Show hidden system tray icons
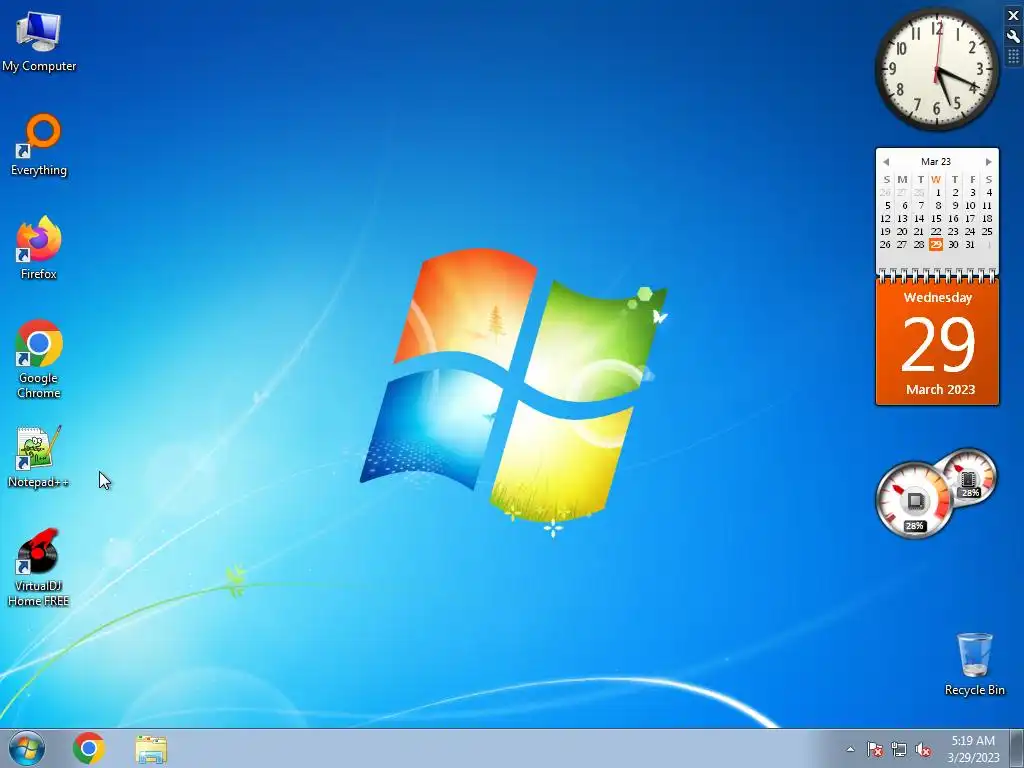 [x=850, y=749]
